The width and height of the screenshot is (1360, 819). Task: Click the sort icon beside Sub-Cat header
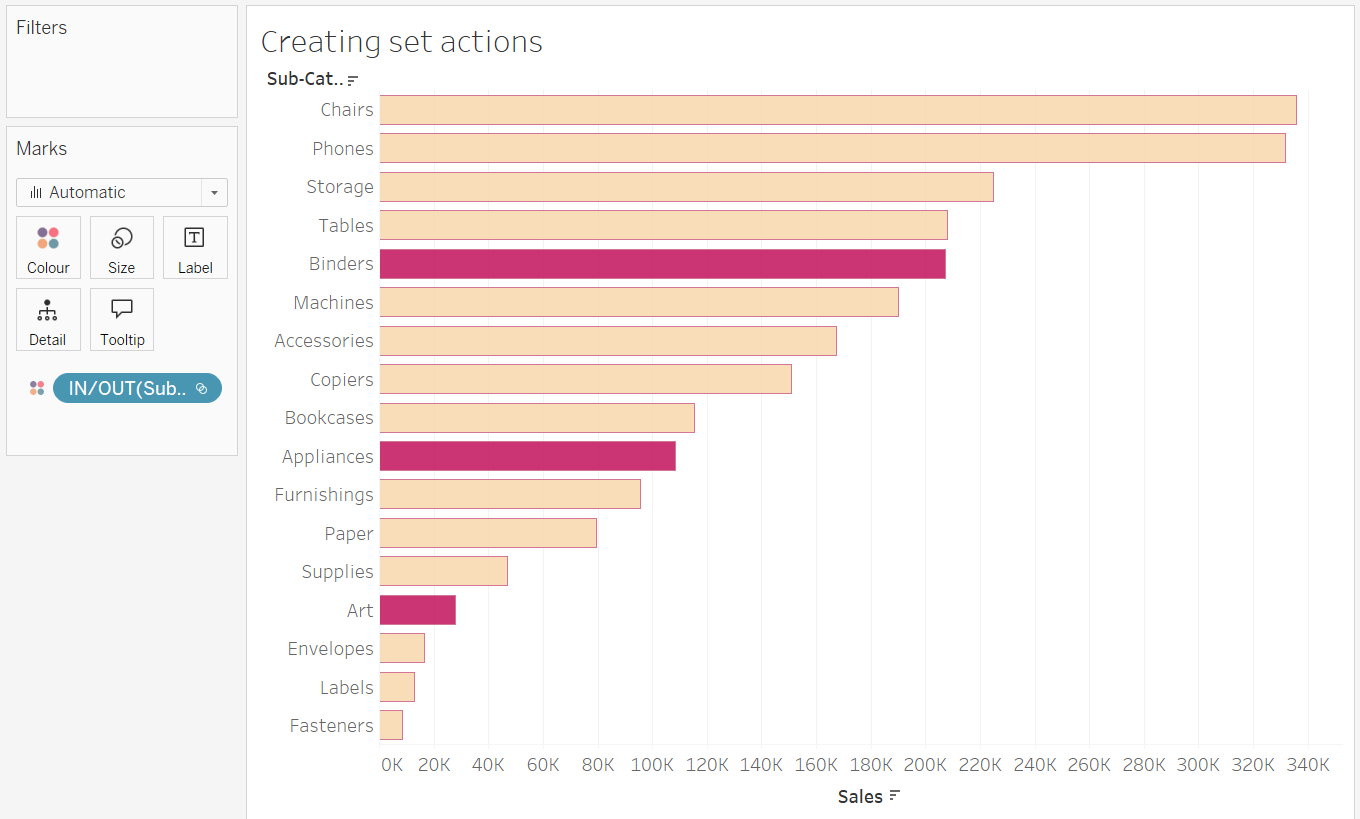click(x=353, y=80)
